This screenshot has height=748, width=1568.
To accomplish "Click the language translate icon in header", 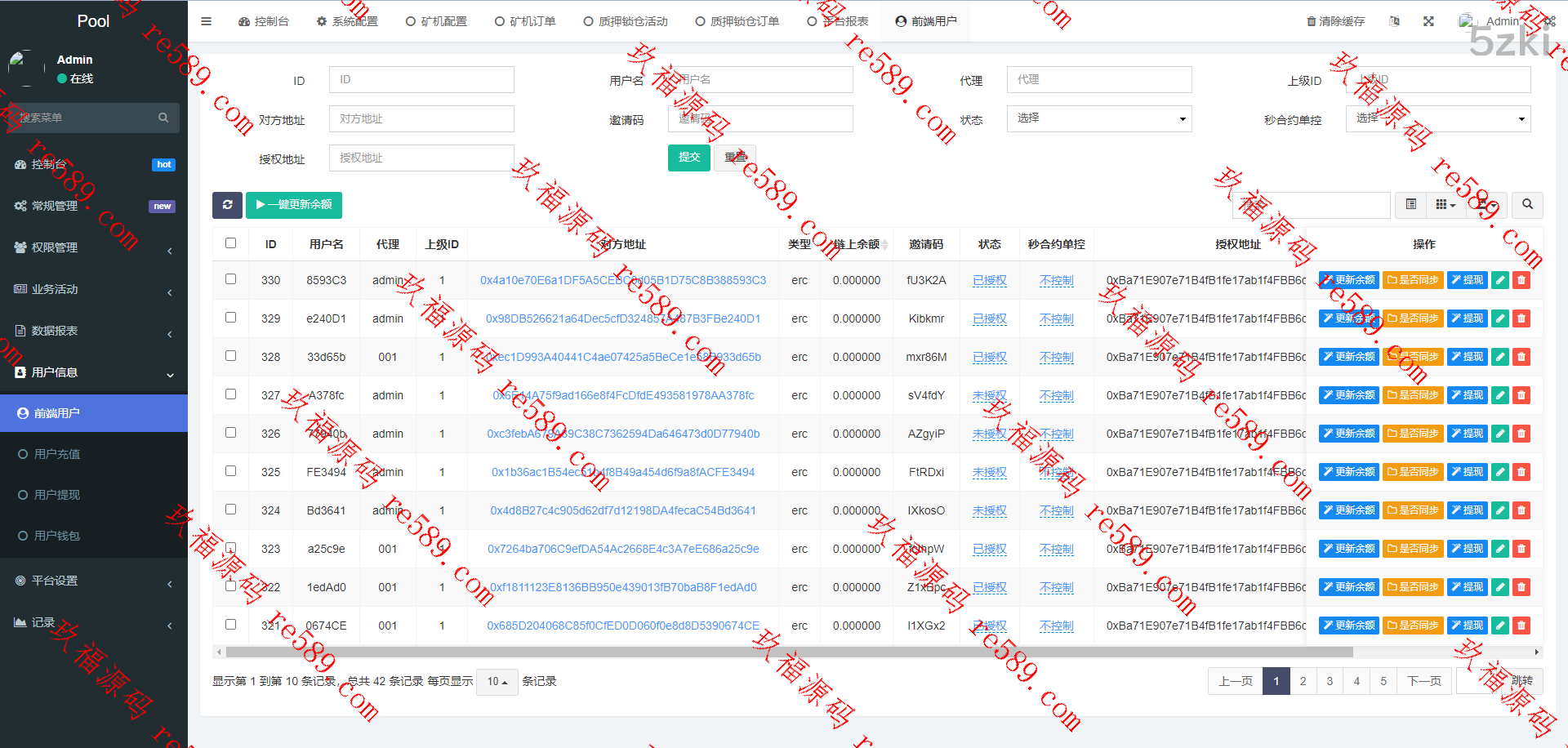I will point(1394,21).
